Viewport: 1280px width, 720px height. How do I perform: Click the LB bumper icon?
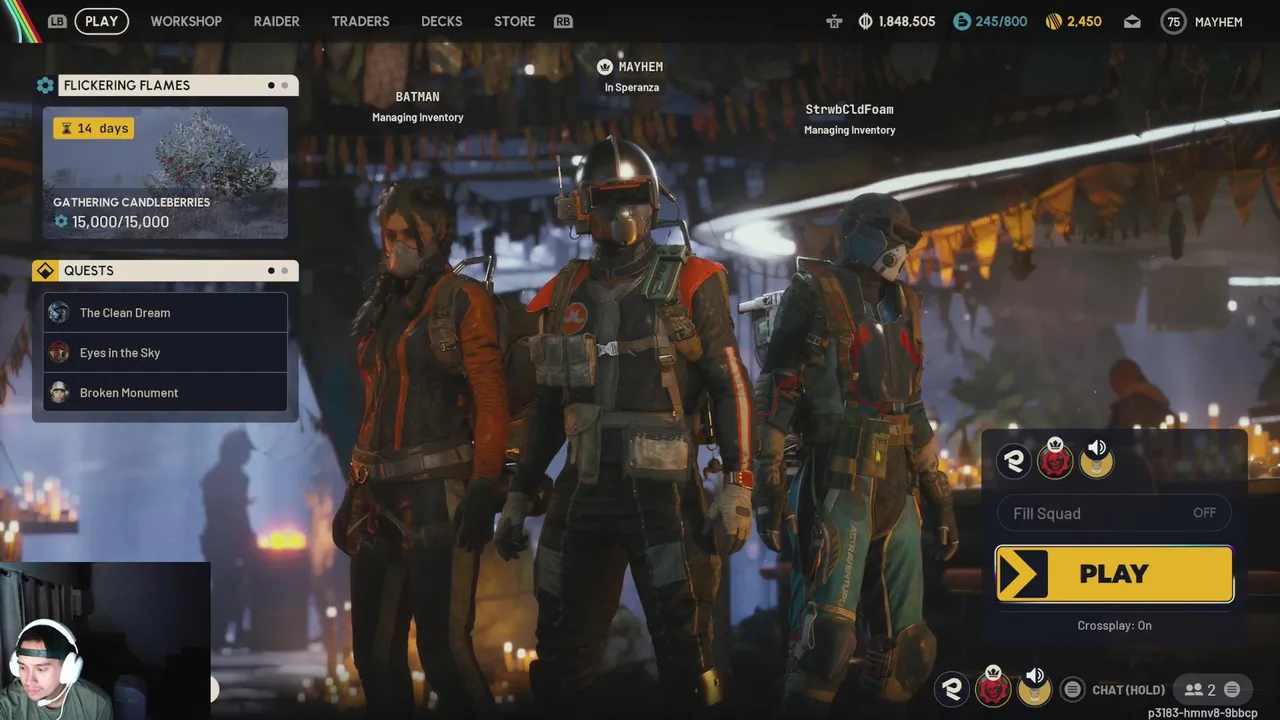click(x=57, y=21)
